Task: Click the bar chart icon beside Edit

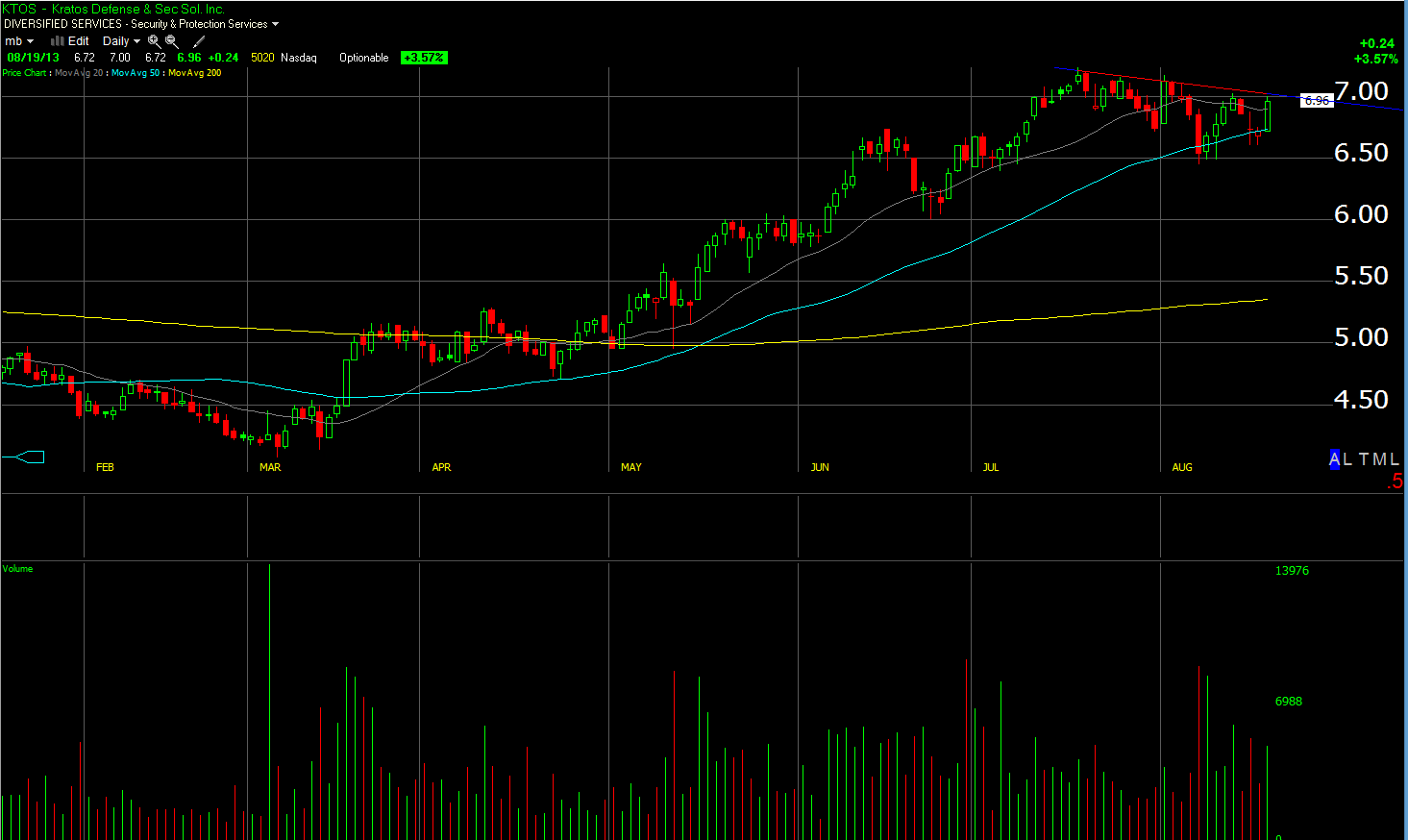Action: (x=57, y=41)
